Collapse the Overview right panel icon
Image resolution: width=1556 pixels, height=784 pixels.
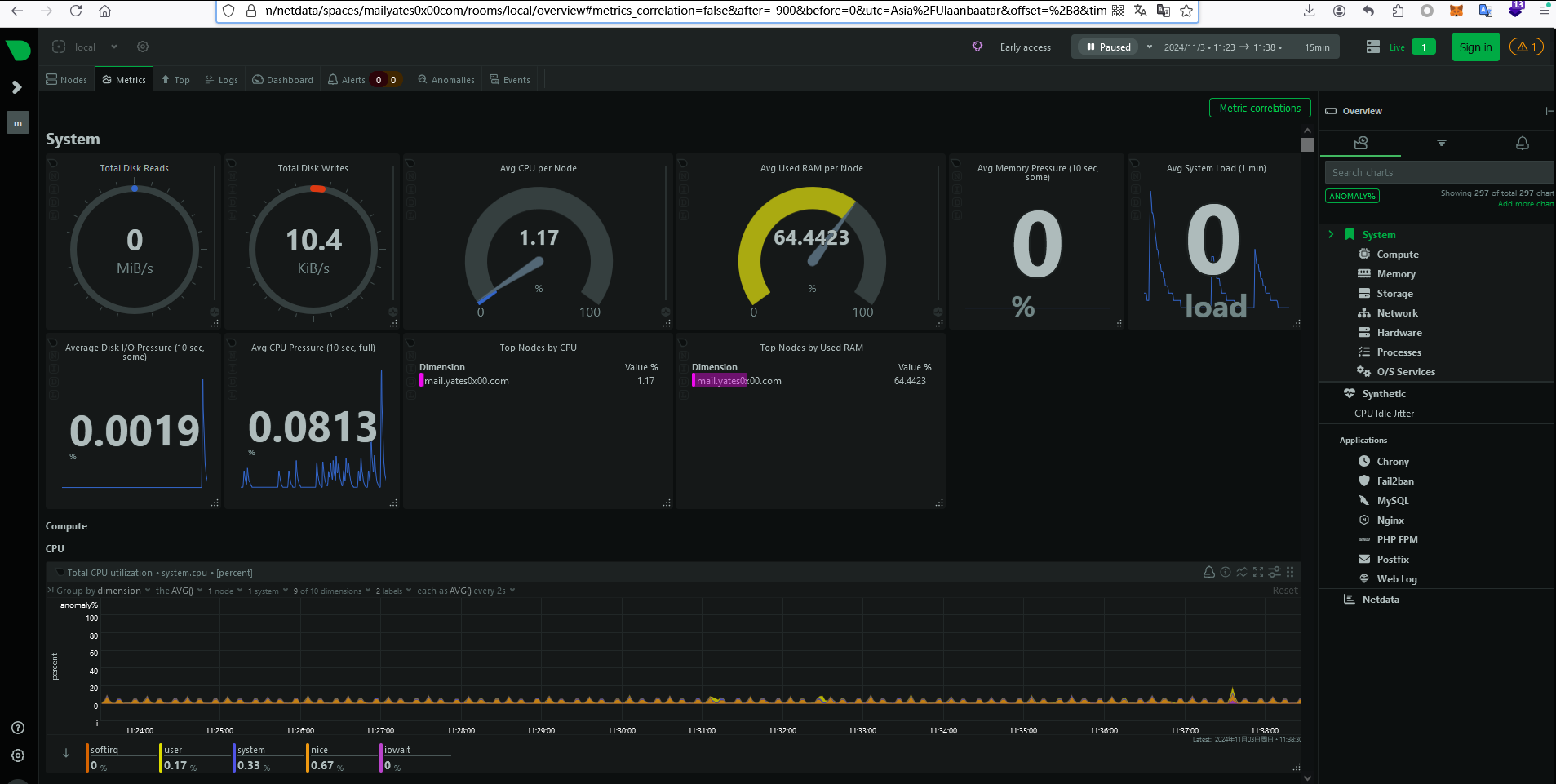(x=1549, y=111)
